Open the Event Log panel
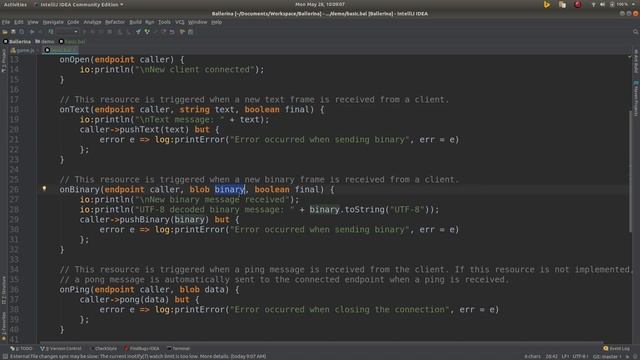Image resolution: width=640 pixels, height=360 pixels. (x=617, y=349)
